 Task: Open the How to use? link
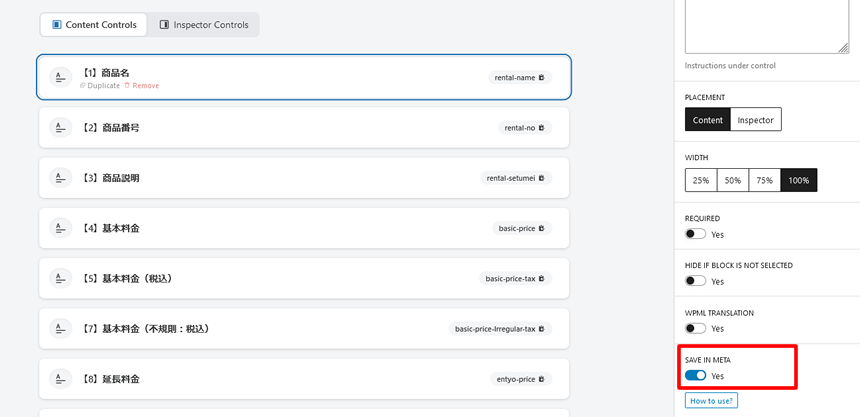(x=711, y=401)
